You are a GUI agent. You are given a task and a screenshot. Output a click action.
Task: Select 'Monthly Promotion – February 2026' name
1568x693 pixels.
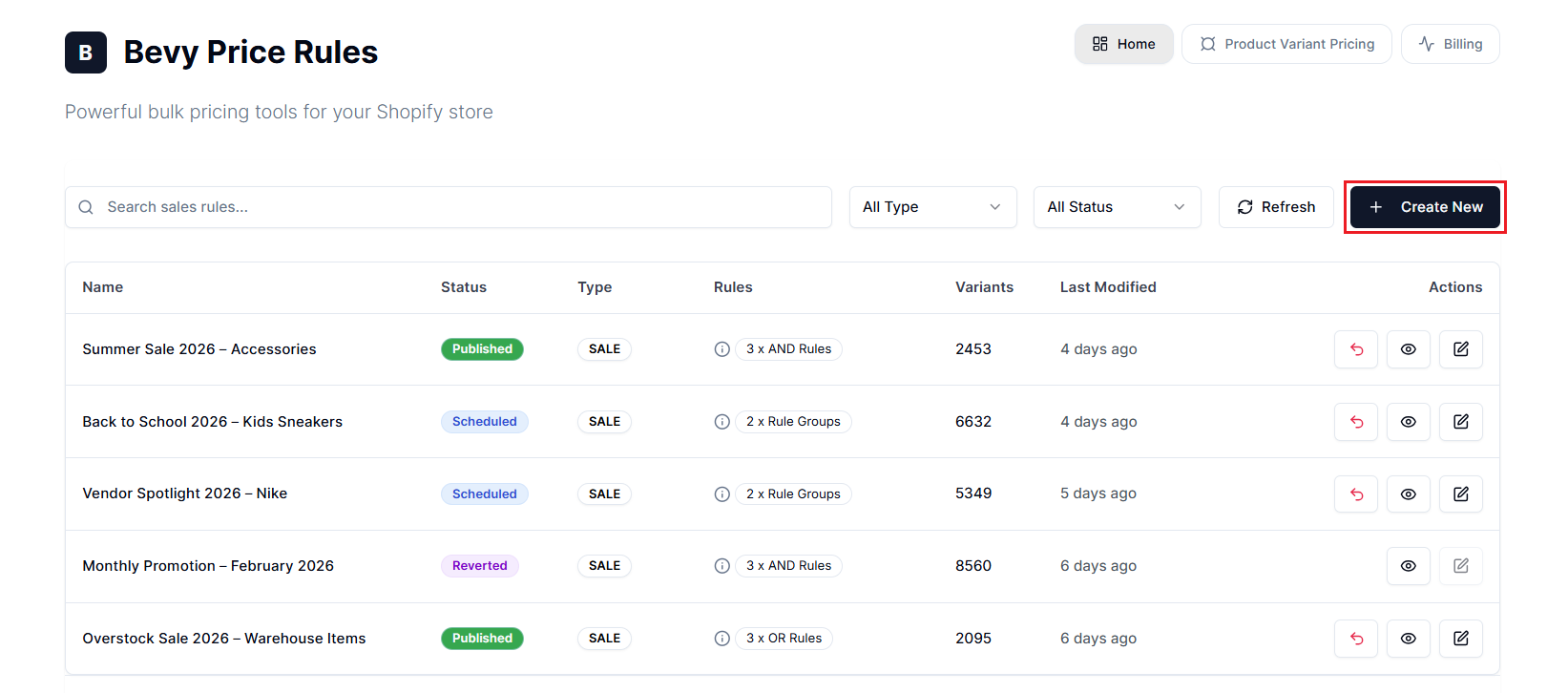pyautogui.click(x=208, y=566)
